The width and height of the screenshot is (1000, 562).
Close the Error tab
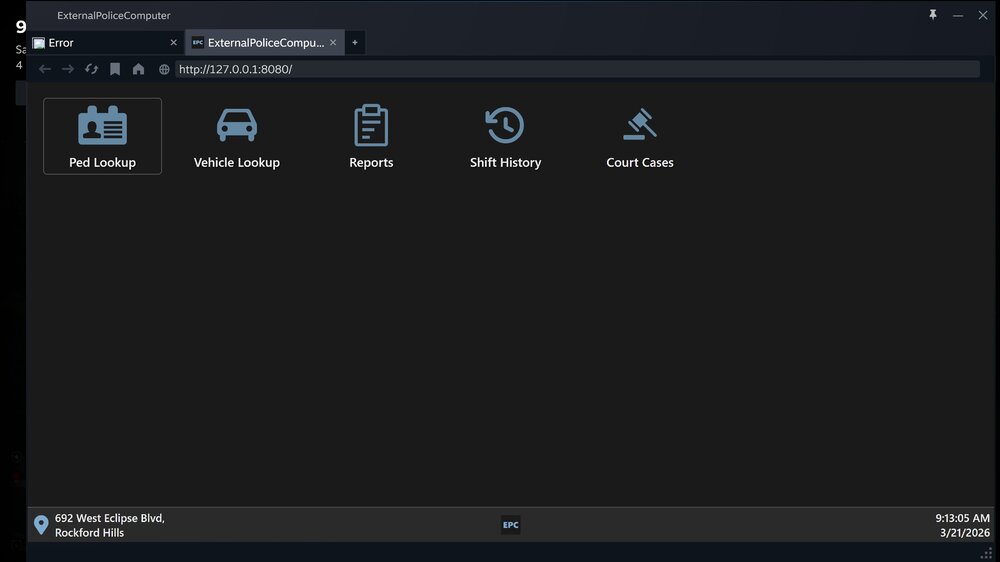173,43
